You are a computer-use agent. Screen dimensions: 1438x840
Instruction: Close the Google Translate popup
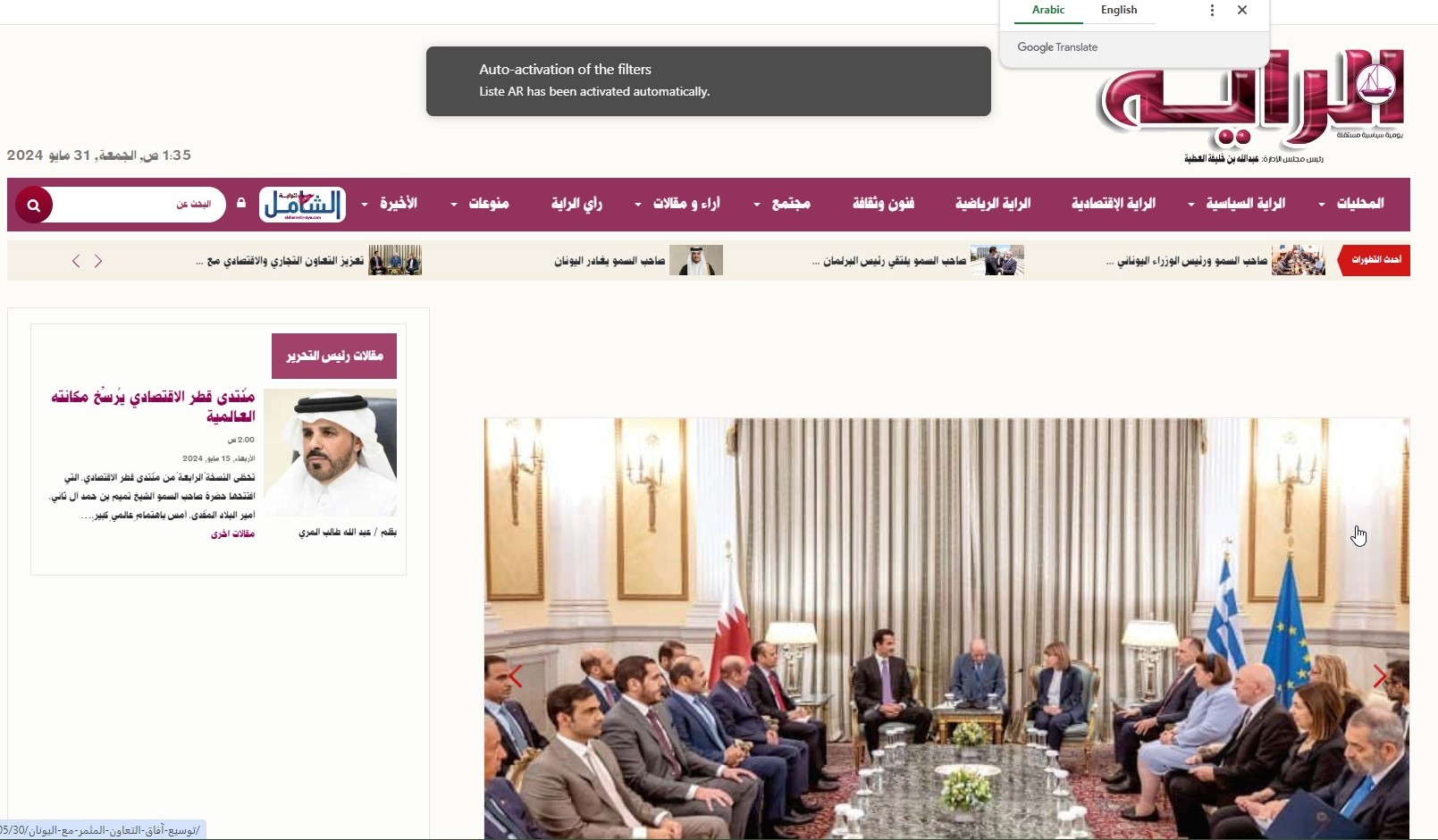tap(1242, 11)
